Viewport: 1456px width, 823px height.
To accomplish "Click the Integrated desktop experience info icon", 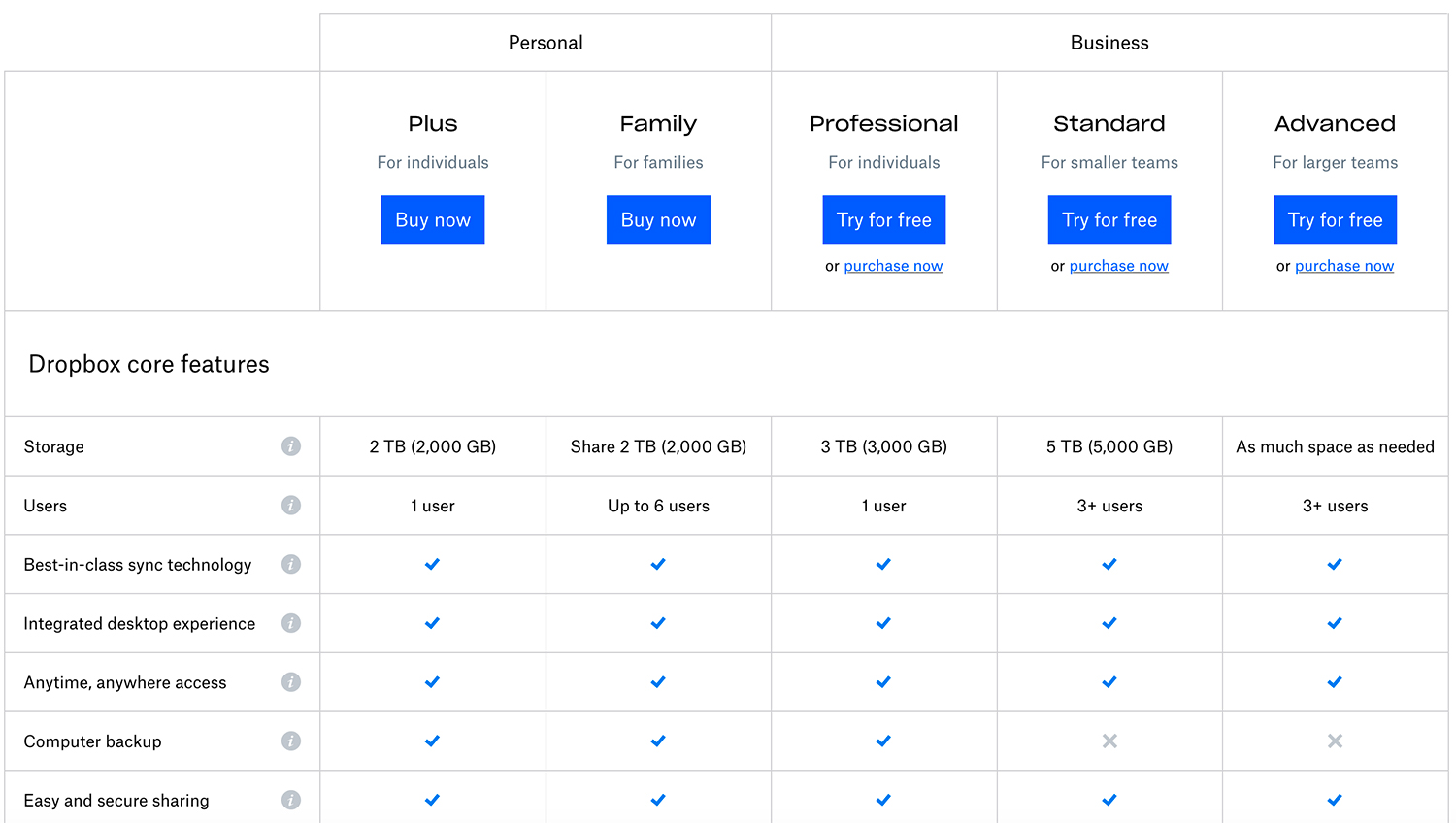I will (x=290, y=623).
